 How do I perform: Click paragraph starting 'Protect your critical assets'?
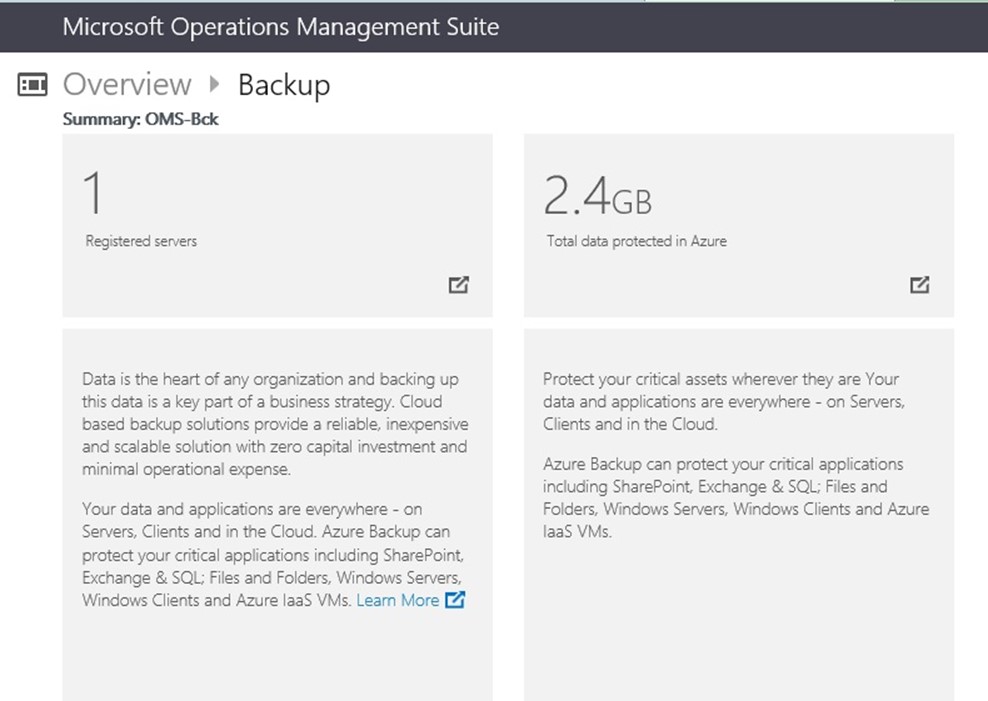point(724,401)
